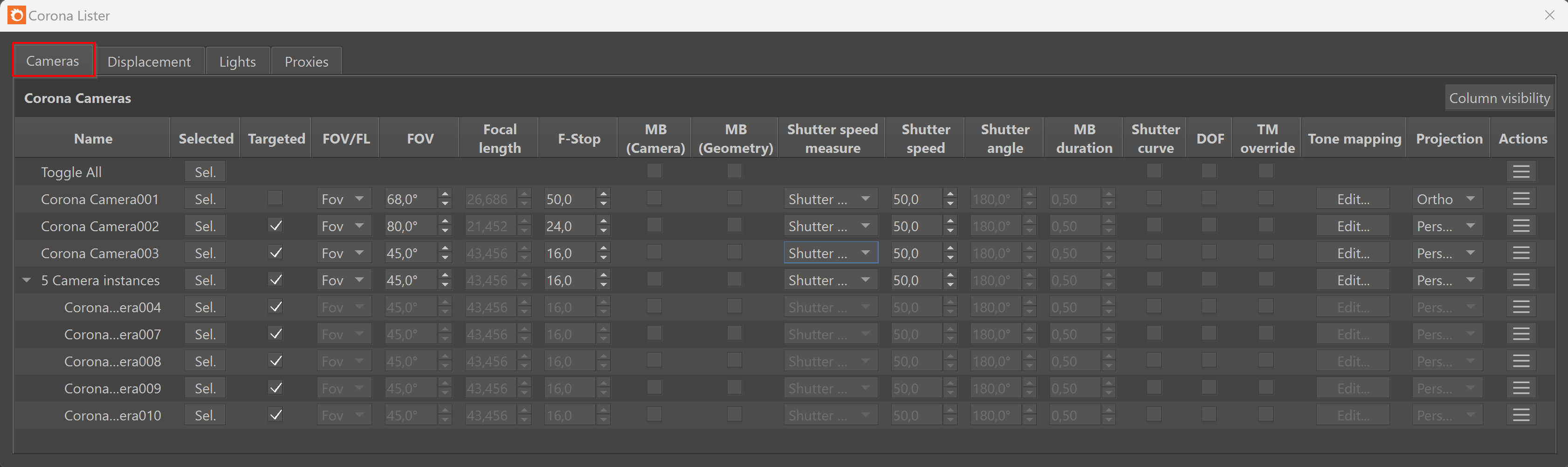This screenshot has width=1568, height=467.
Task: Open actions menu for 5 Camera instances
Action: click(x=1520, y=280)
